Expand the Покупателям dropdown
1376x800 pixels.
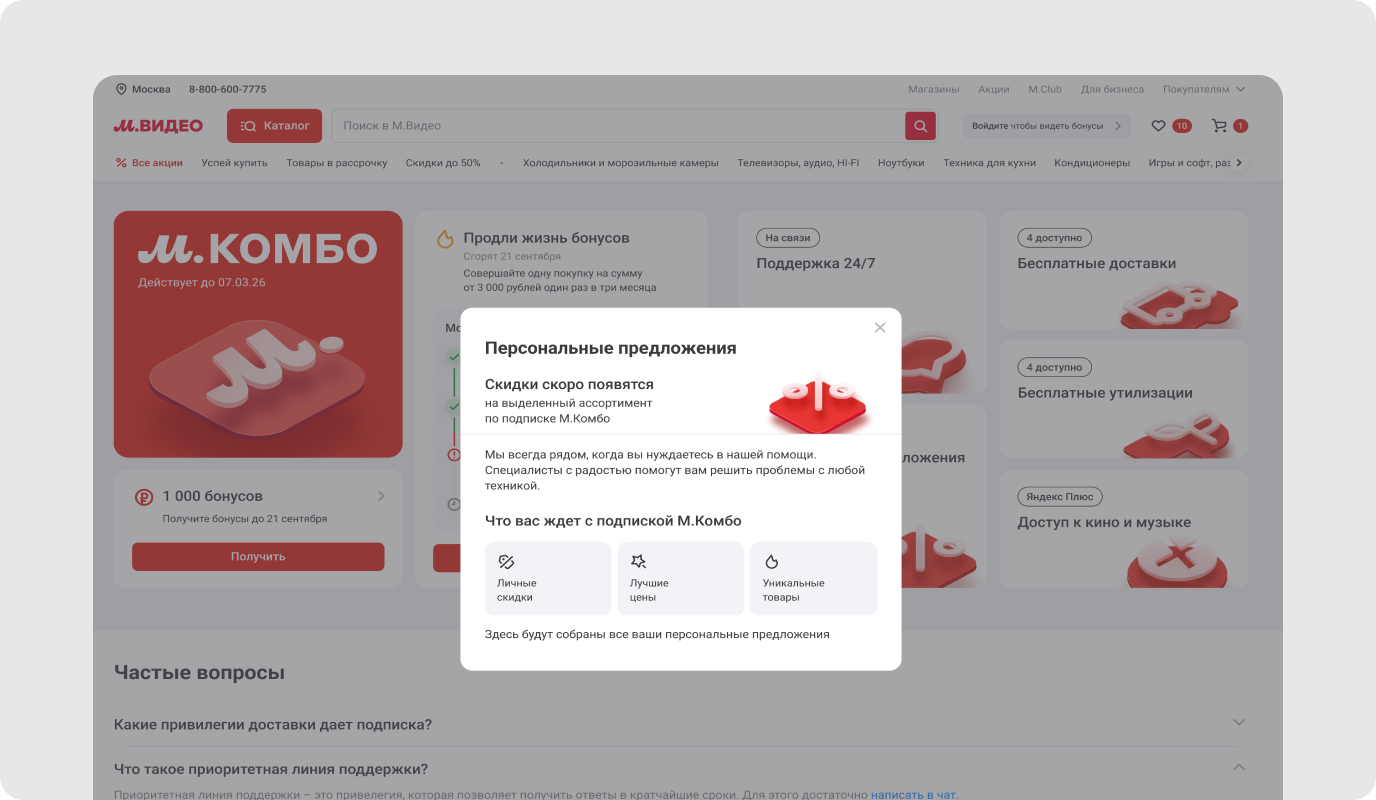click(x=1205, y=89)
